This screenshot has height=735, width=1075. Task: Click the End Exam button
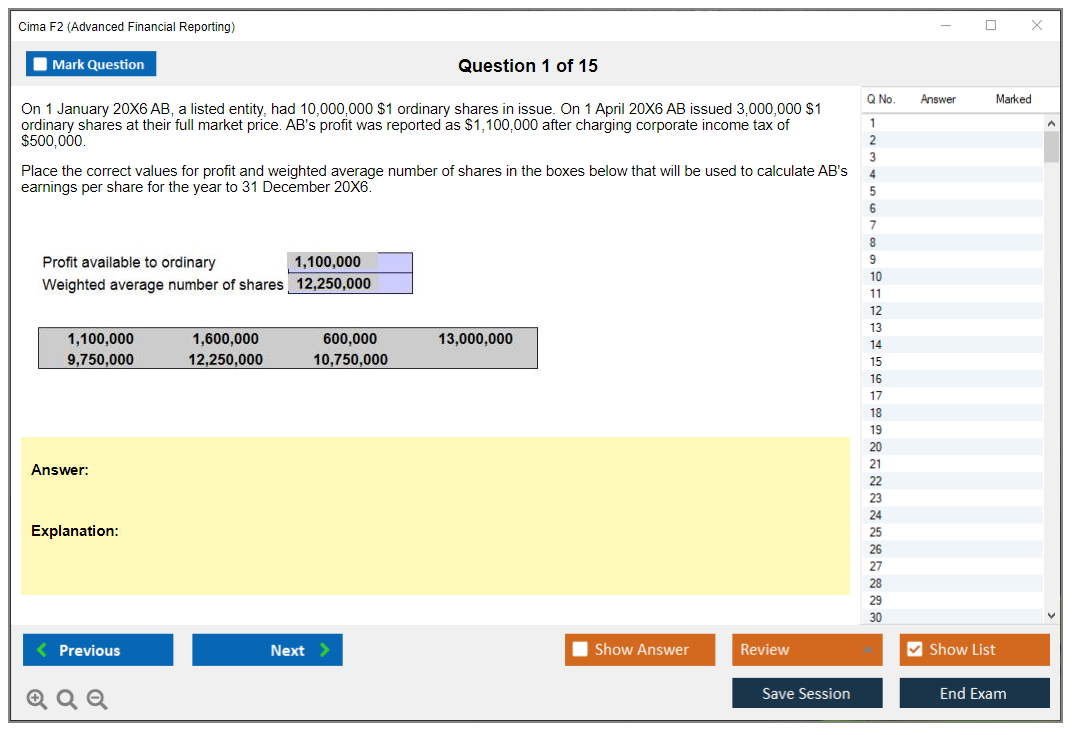point(974,693)
